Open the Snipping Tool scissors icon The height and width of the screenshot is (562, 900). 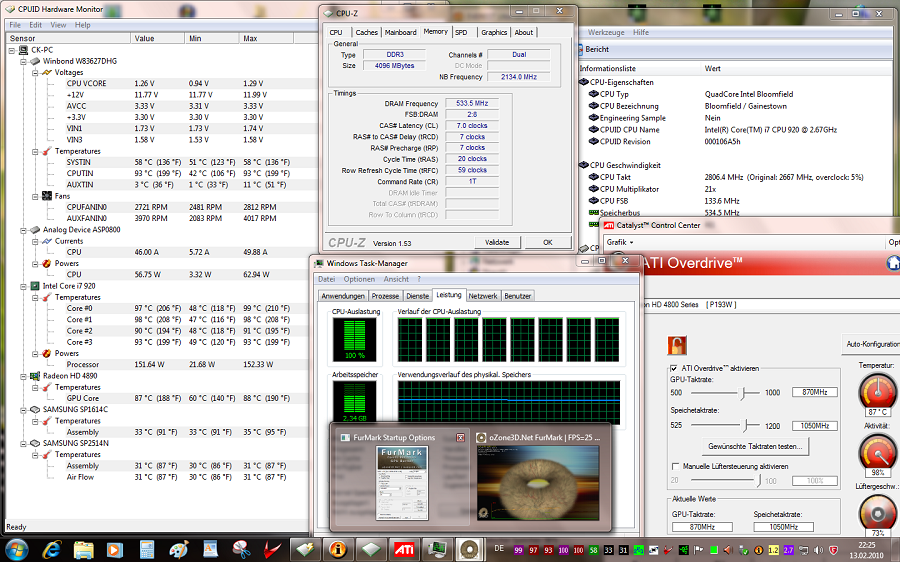[x=242, y=550]
